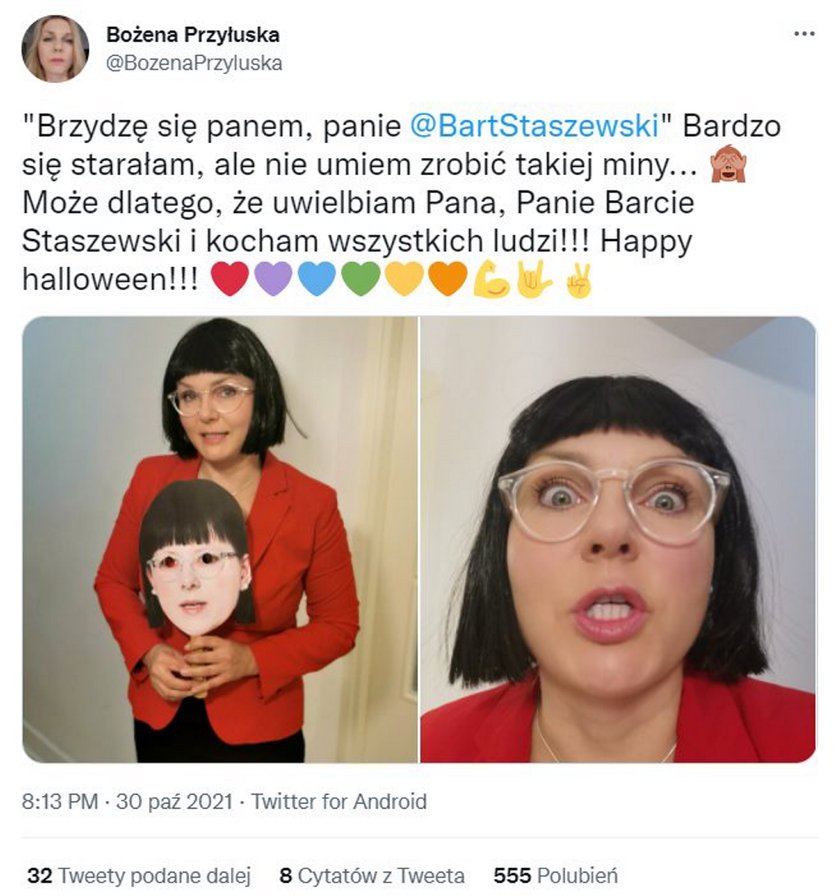The height and width of the screenshot is (896, 840).
Task: Click the 8:13 PM tweet timestamp
Action: 60,801
